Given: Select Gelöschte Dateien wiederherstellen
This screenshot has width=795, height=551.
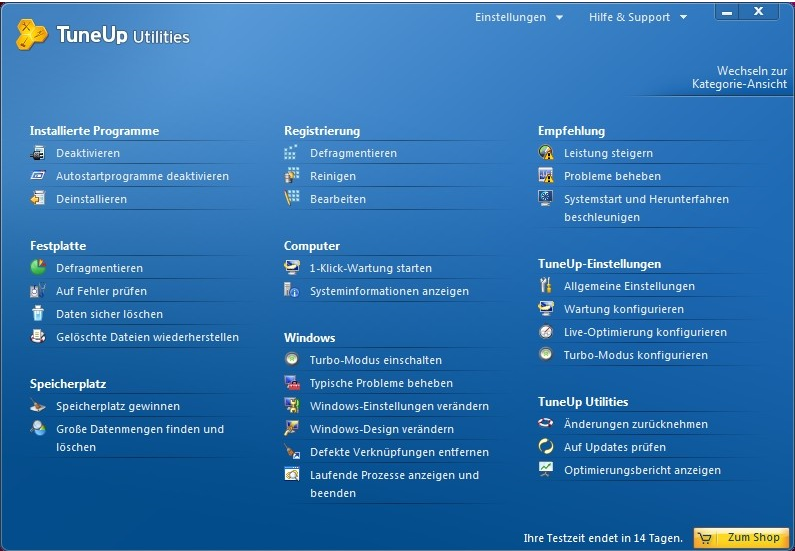Looking at the screenshot, I should (x=147, y=337).
